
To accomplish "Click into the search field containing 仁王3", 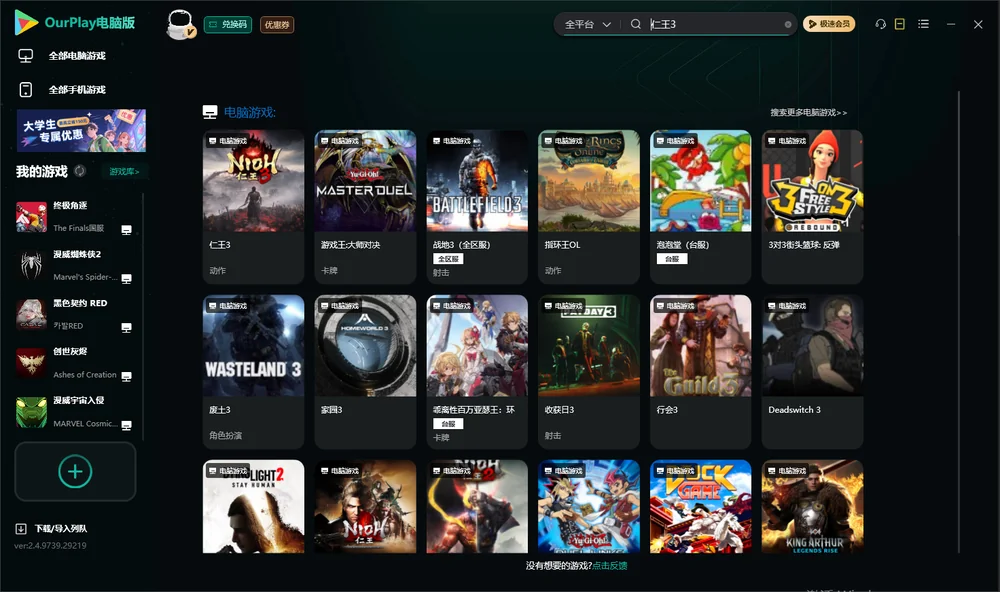I will pyautogui.click(x=714, y=24).
